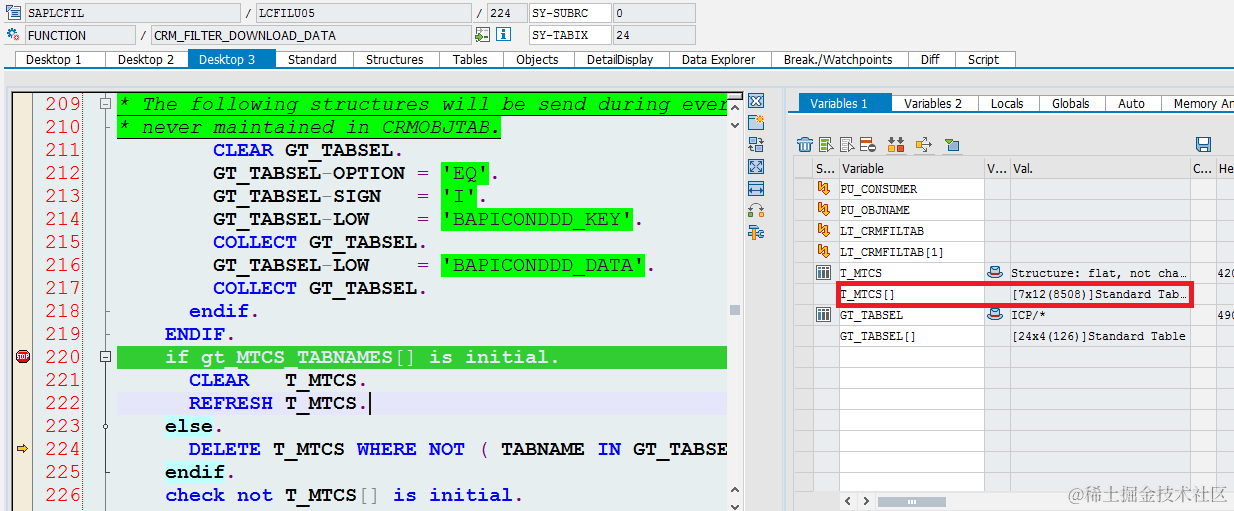Switch to the Globals tab
Image resolution: width=1234 pixels, height=511 pixels.
point(1070,103)
